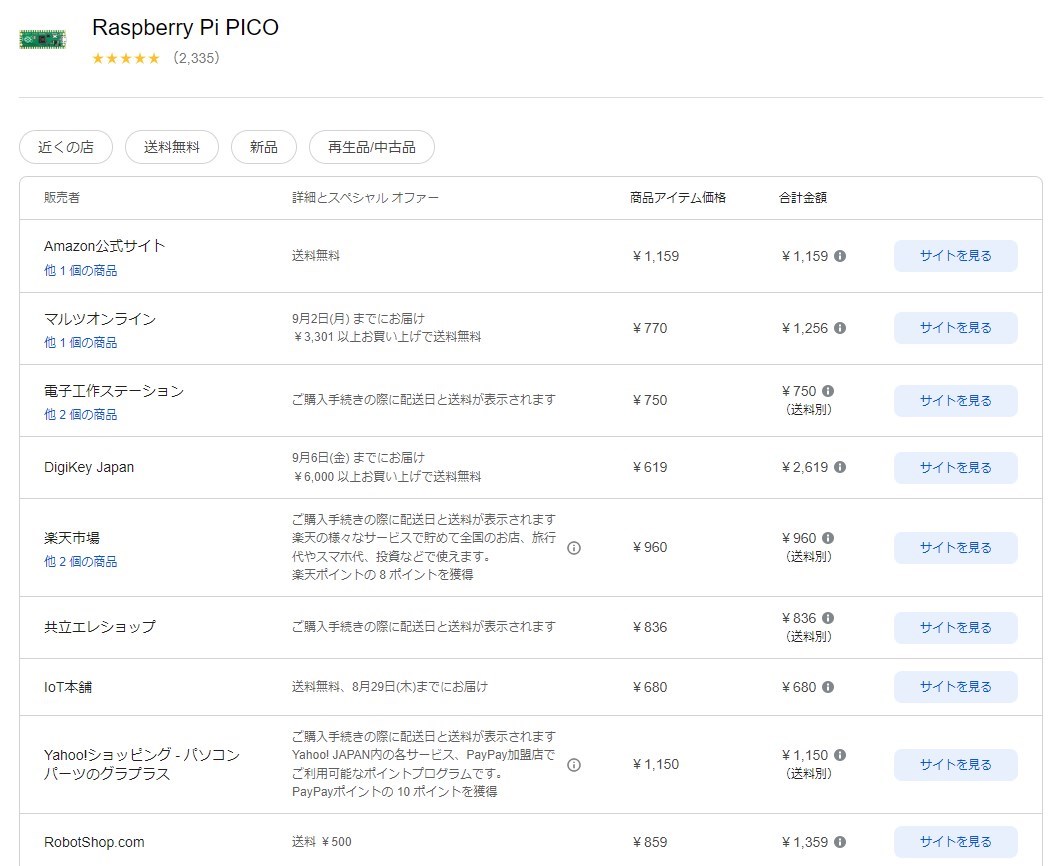Click the Raspberry Pi Pico product thumbnail
This screenshot has width=1064, height=866.
(x=43, y=39)
